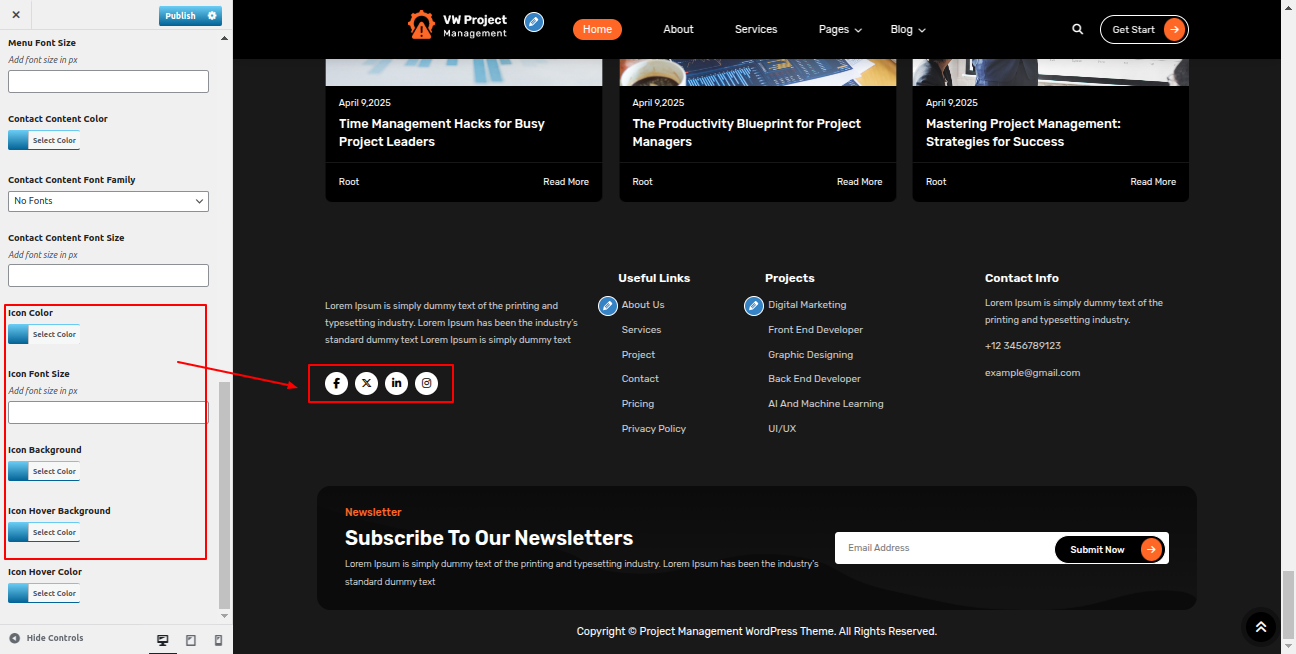Click the Icon Font Size input field
The height and width of the screenshot is (654, 1296).
(108, 412)
